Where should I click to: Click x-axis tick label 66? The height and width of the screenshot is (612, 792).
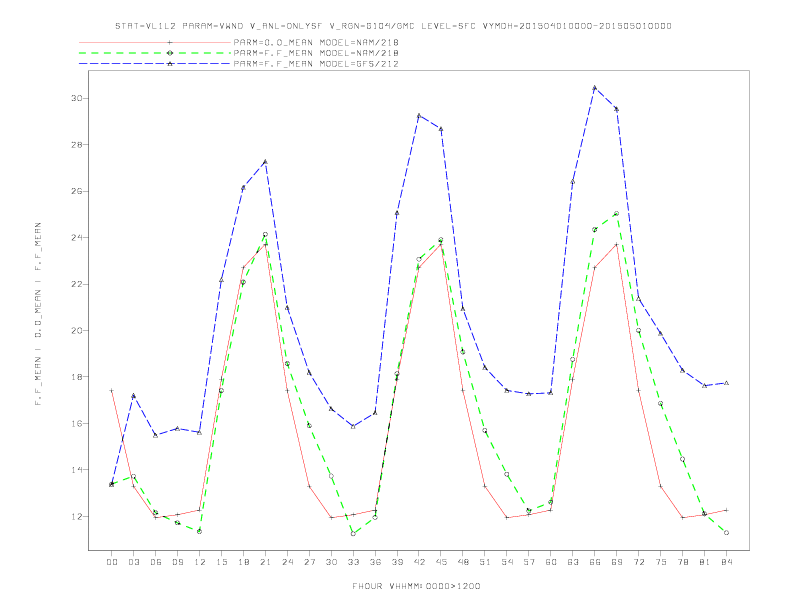595,562
